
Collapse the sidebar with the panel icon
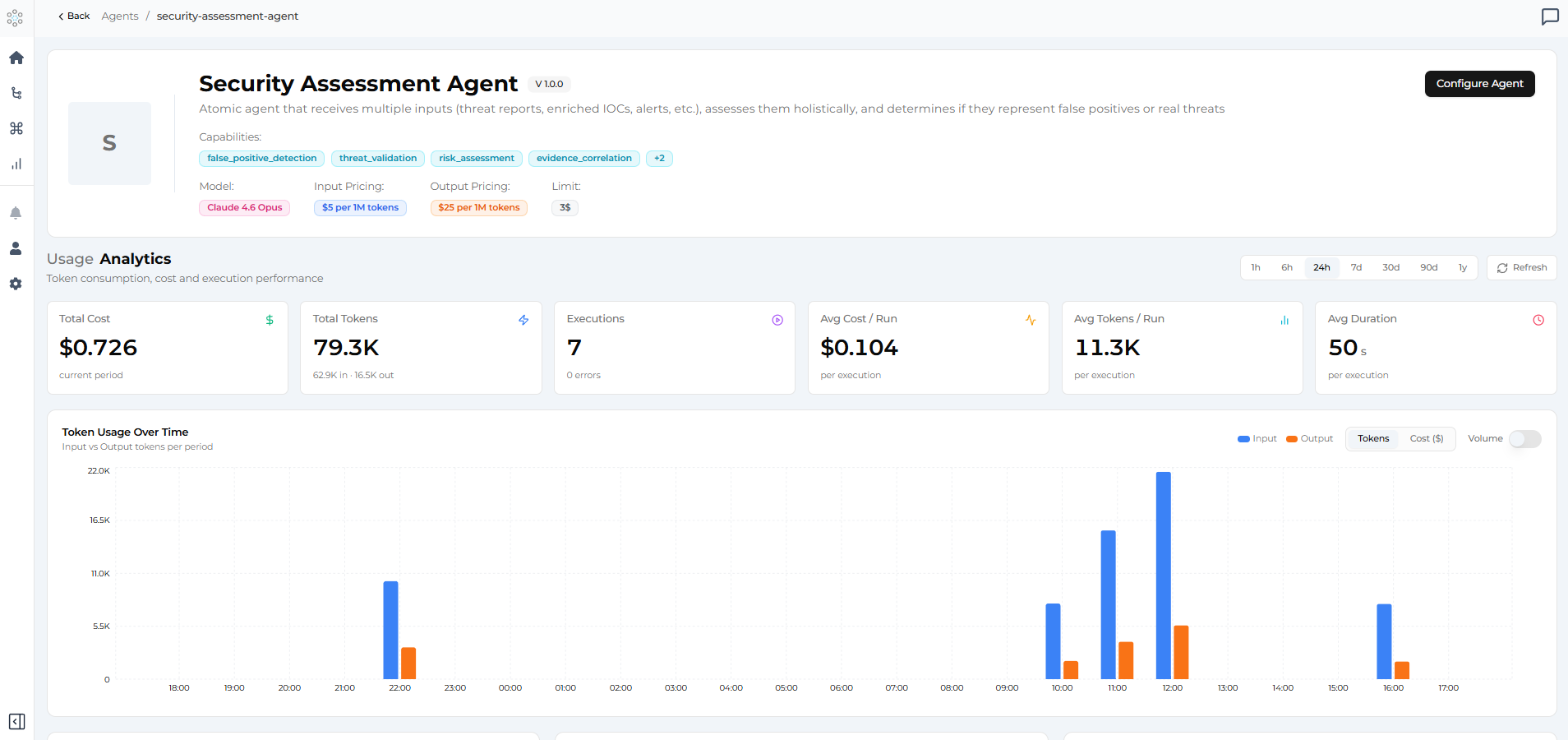pyautogui.click(x=16, y=722)
